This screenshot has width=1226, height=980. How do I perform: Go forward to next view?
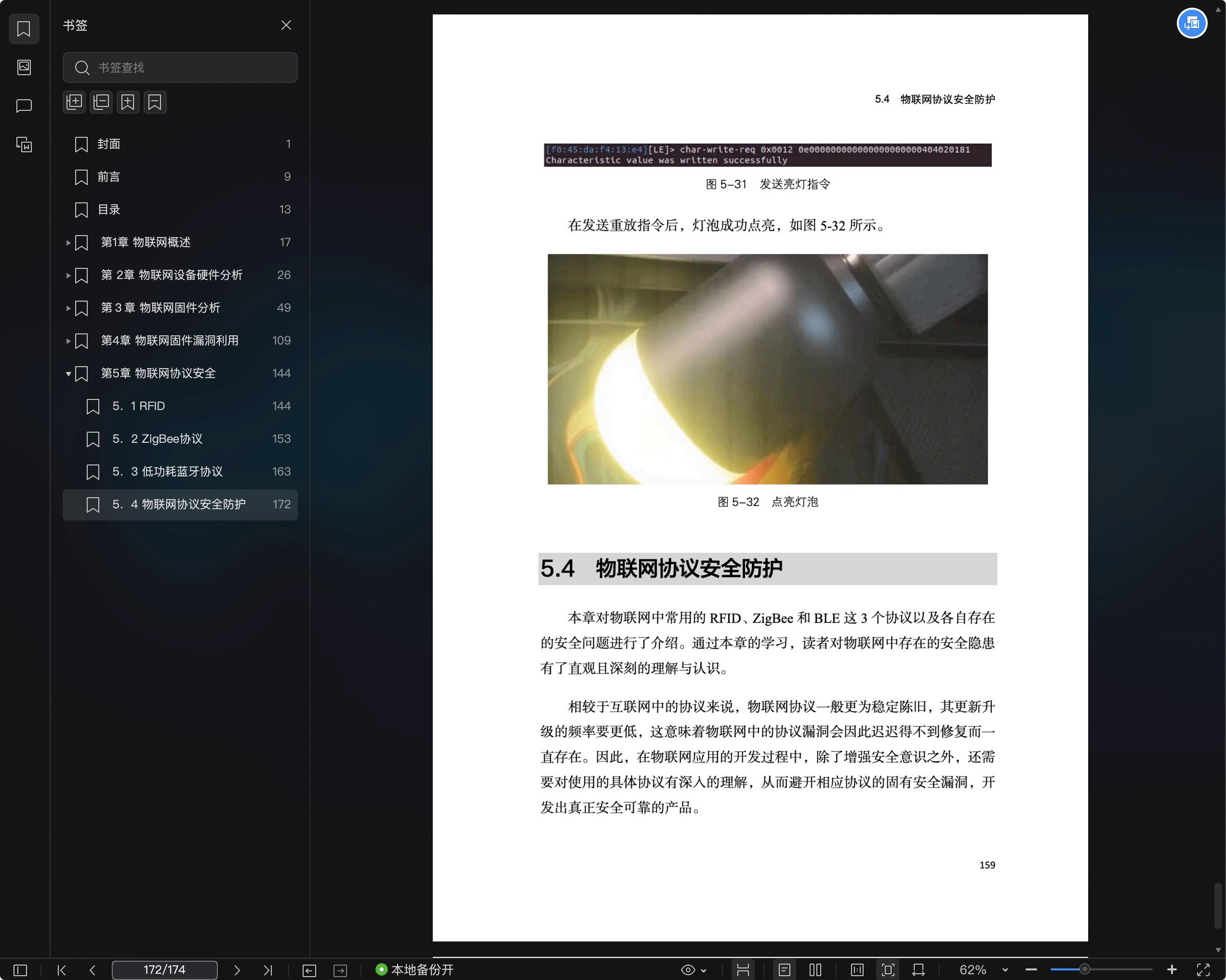pyautogui.click(x=340, y=970)
